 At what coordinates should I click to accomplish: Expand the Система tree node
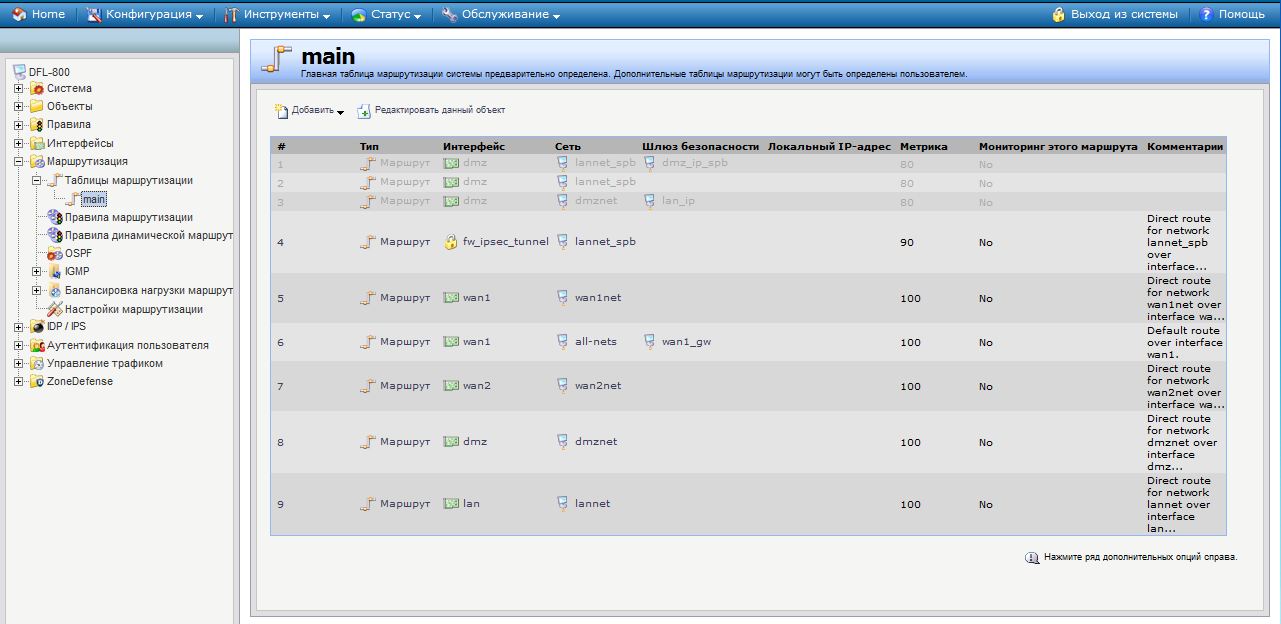(x=18, y=89)
